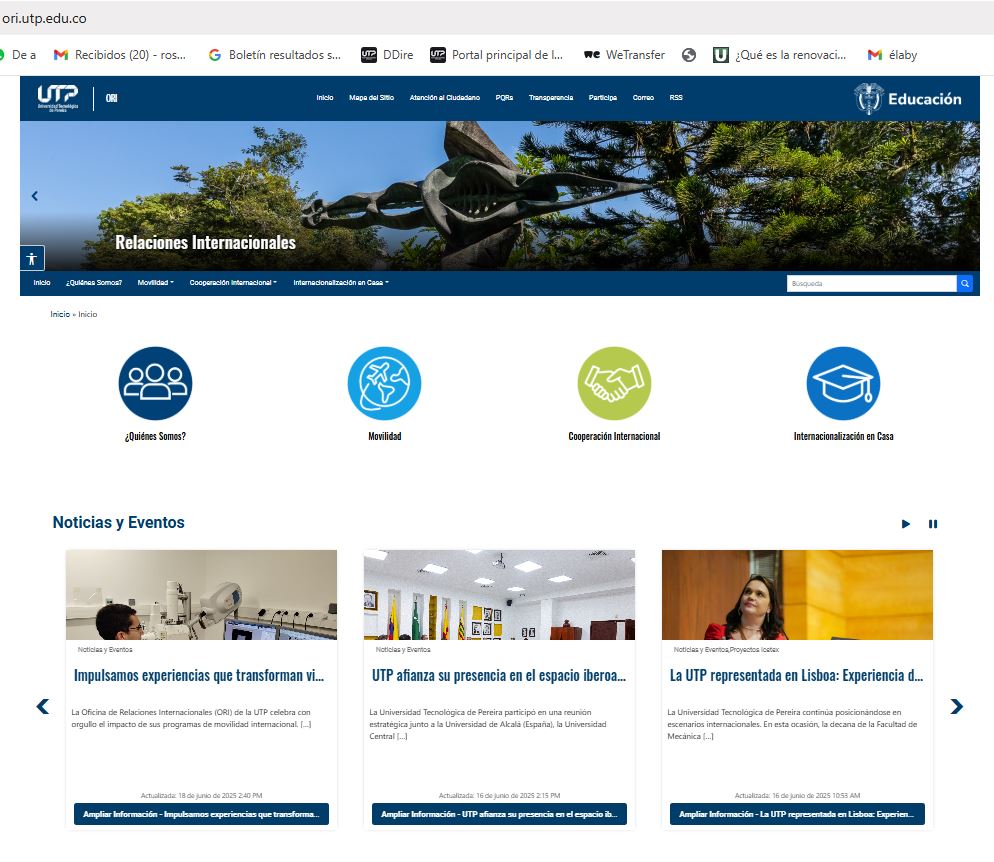994x862 pixels.
Task: Click ¿Quiénes Somos? in navigation bar
Action: [x=94, y=283]
